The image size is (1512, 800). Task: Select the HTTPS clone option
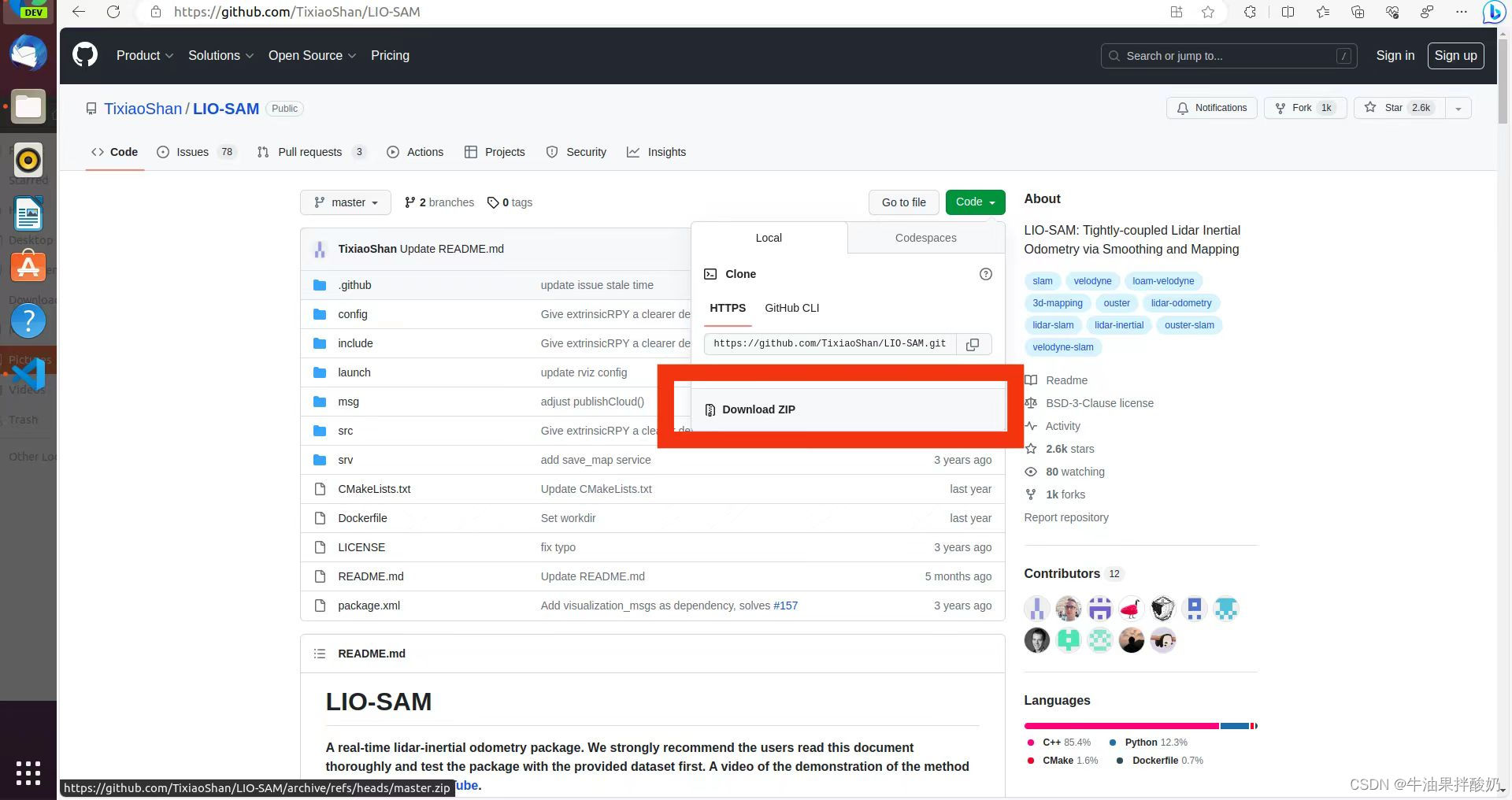[728, 308]
